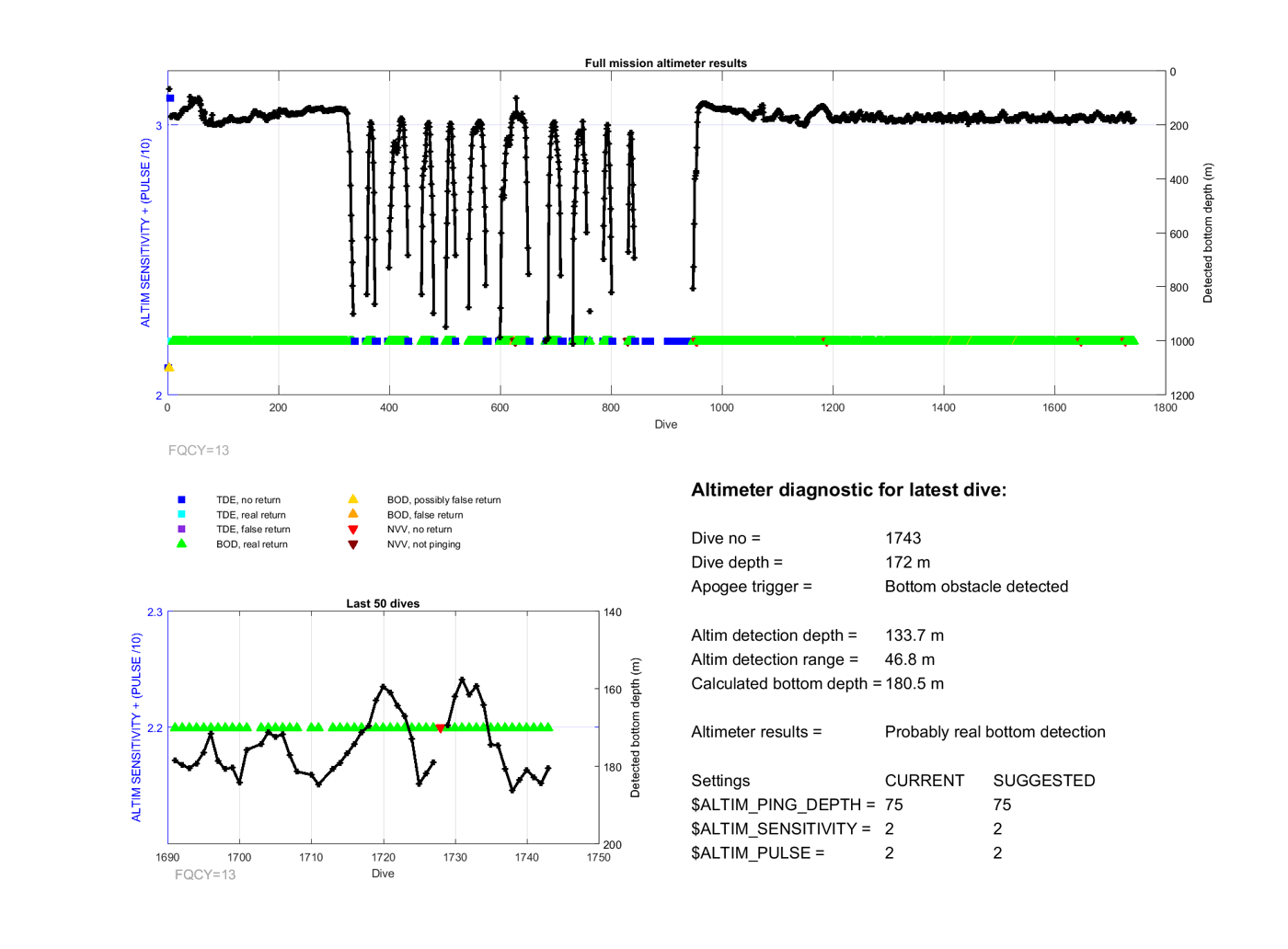This screenshot has height=949, width=1288.
Task: Select the 'TDE, false return' legend label
Action: point(253,530)
